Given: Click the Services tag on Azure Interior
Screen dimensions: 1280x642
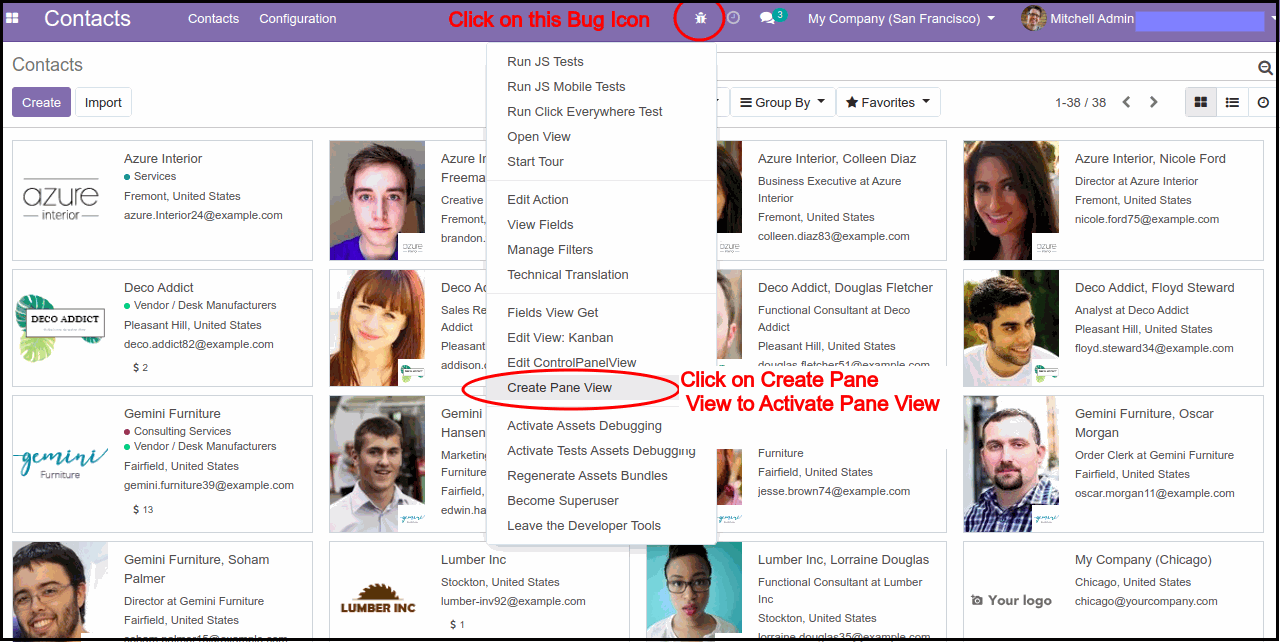Looking at the screenshot, I should tap(150, 176).
